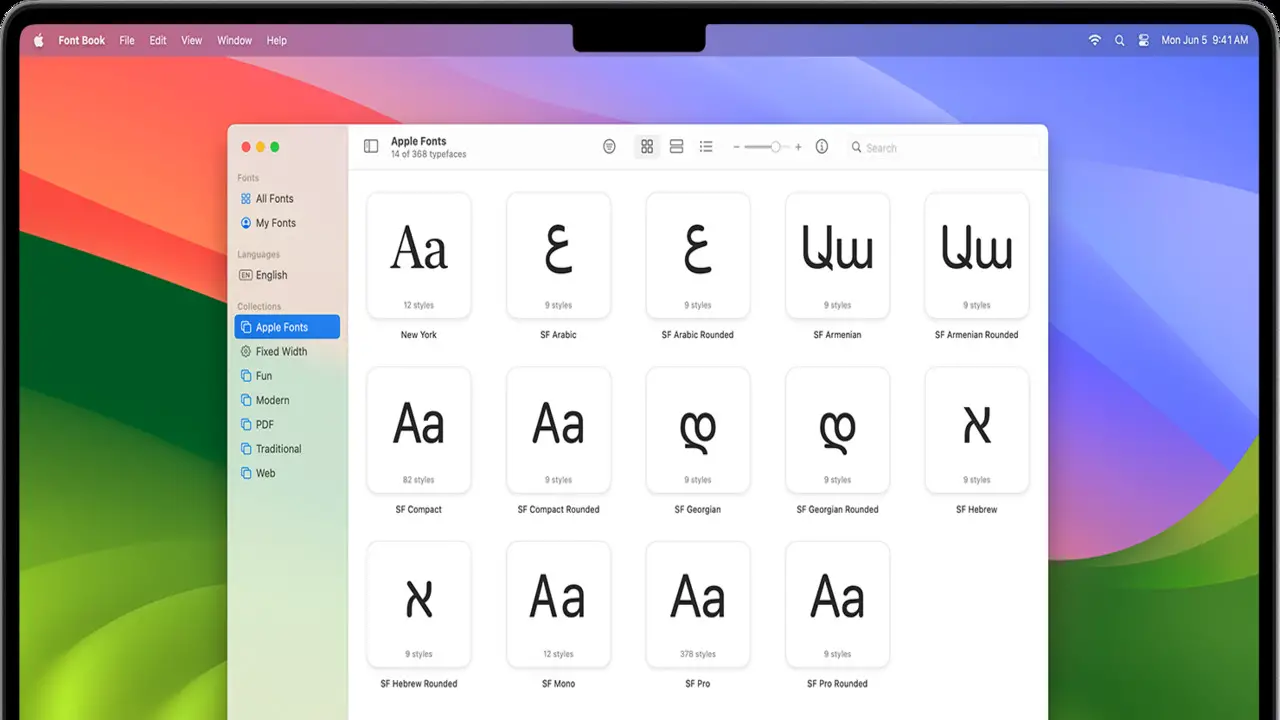Viewport: 1280px width, 720px height.
Task: Click the preview size slider knob
Action: tap(775, 147)
